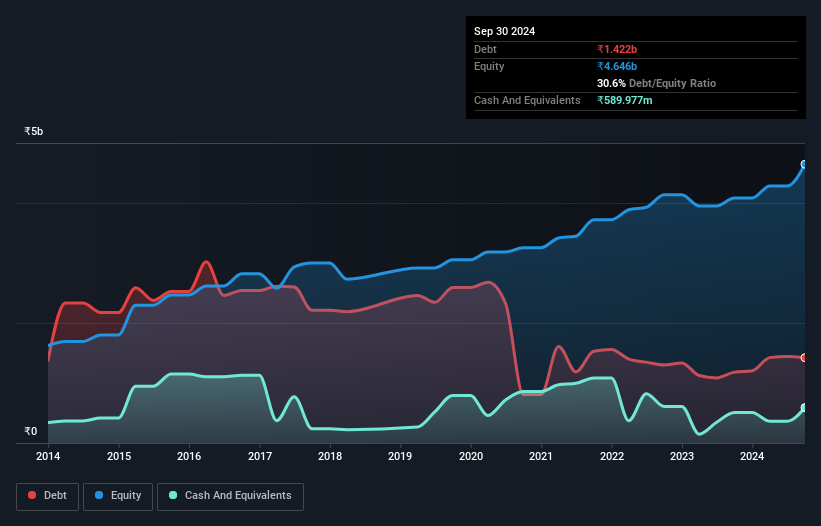The image size is (821, 526).
Task: Click the Sep 30 2024 tooltip date
Action: click(504, 31)
